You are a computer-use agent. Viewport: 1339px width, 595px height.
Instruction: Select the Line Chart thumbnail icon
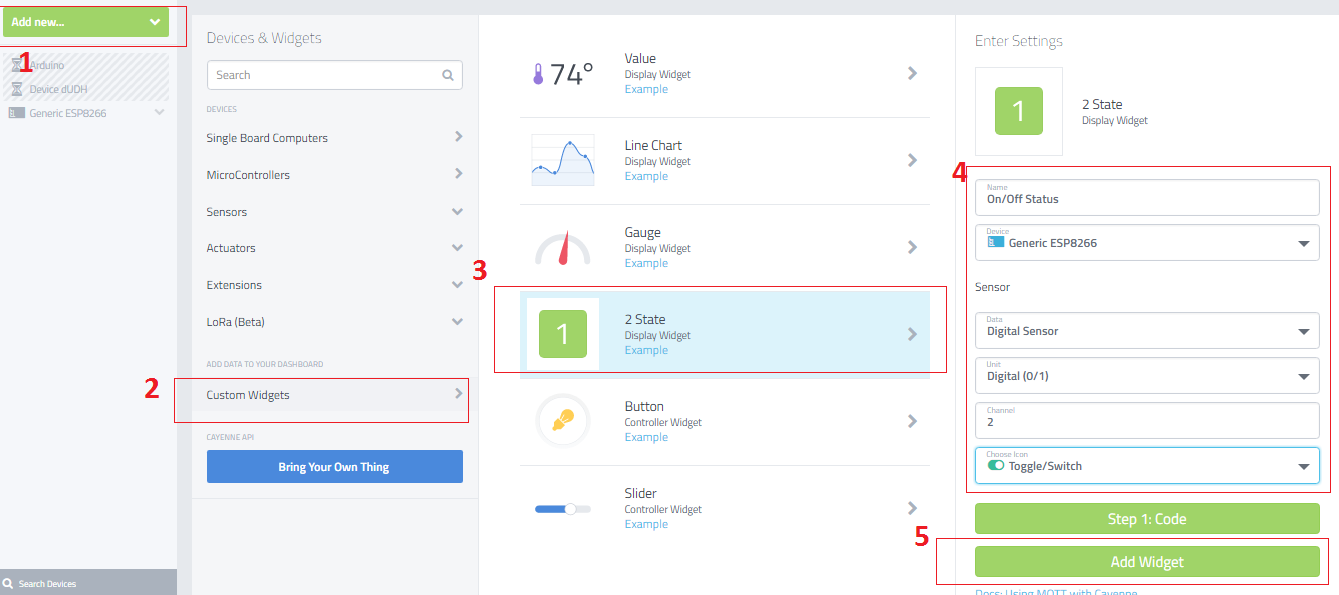pos(562,160)
